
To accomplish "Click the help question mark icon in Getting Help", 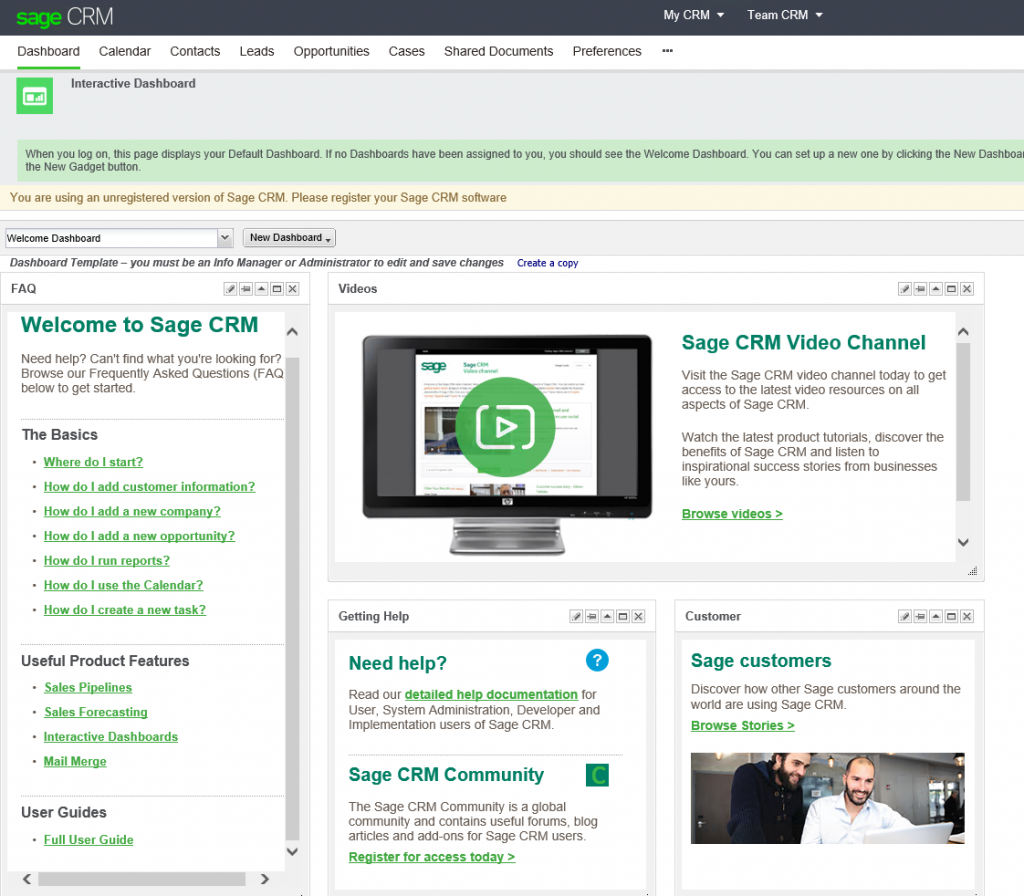I will click(x=597, y=660).
